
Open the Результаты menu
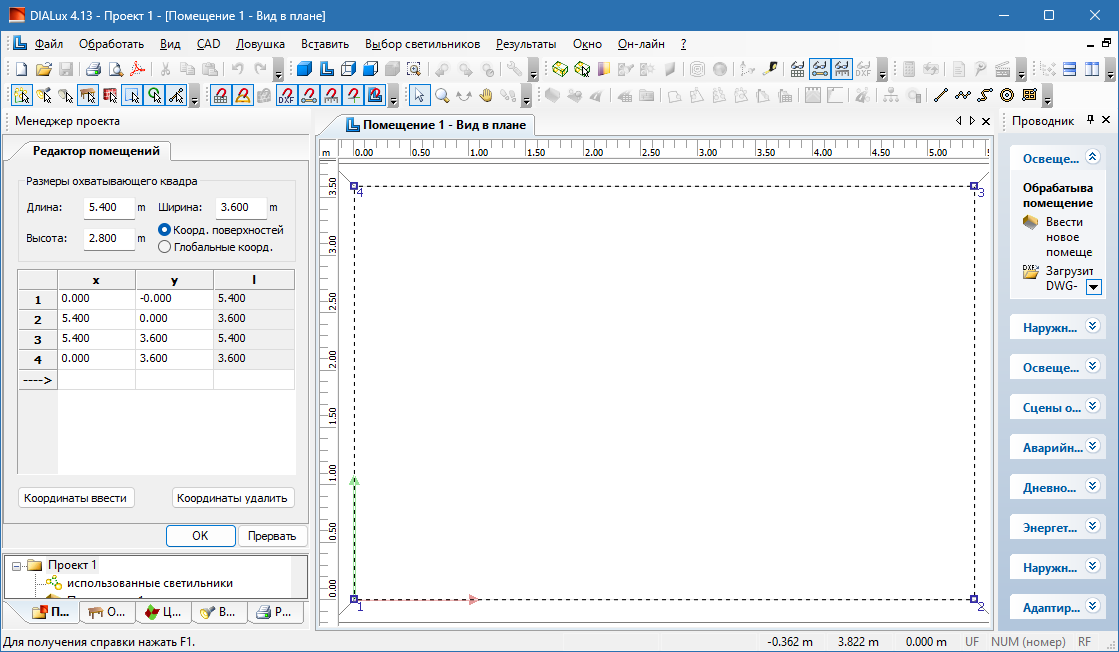(526, 44)
